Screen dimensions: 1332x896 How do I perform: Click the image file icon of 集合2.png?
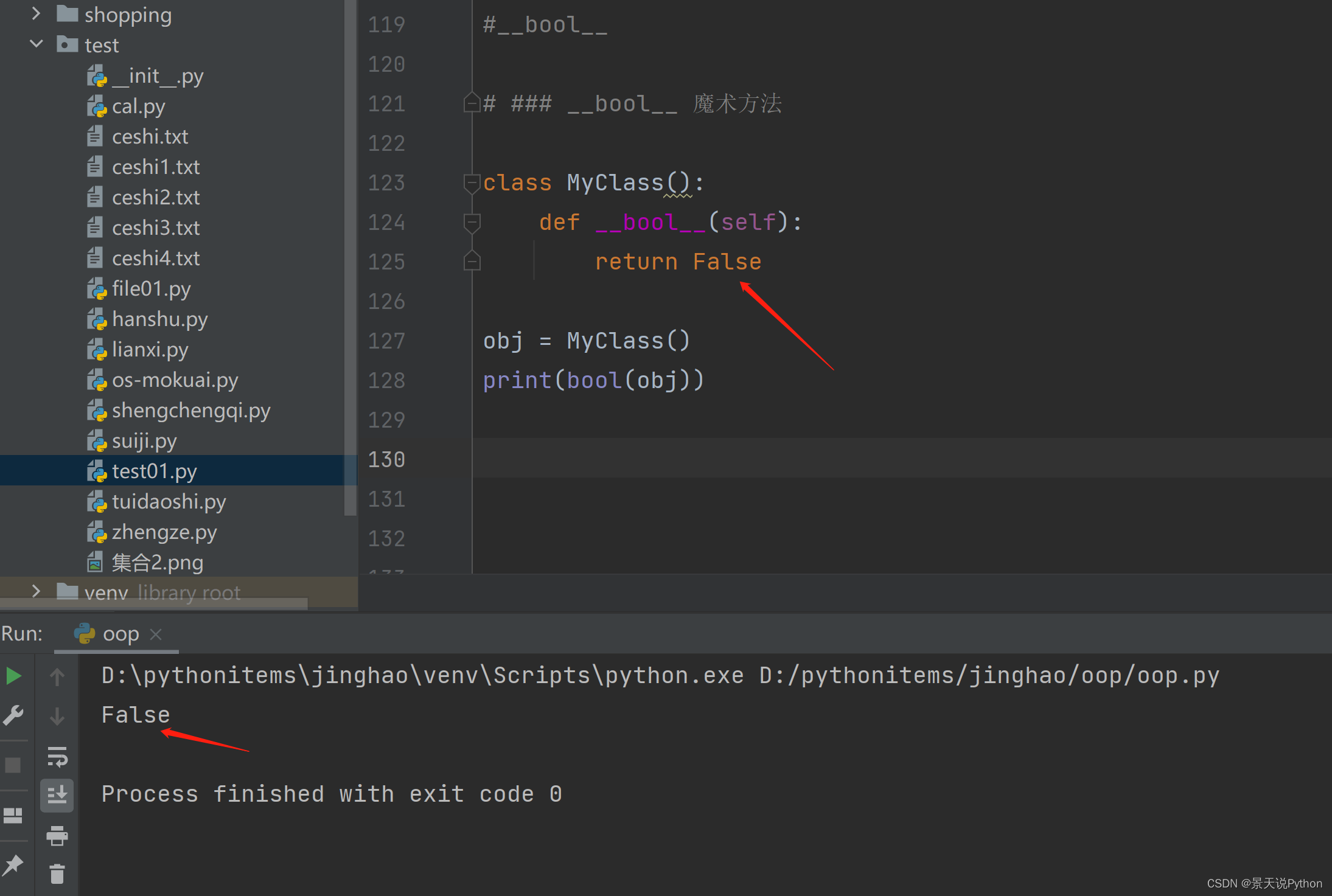[x=95, y=562]
